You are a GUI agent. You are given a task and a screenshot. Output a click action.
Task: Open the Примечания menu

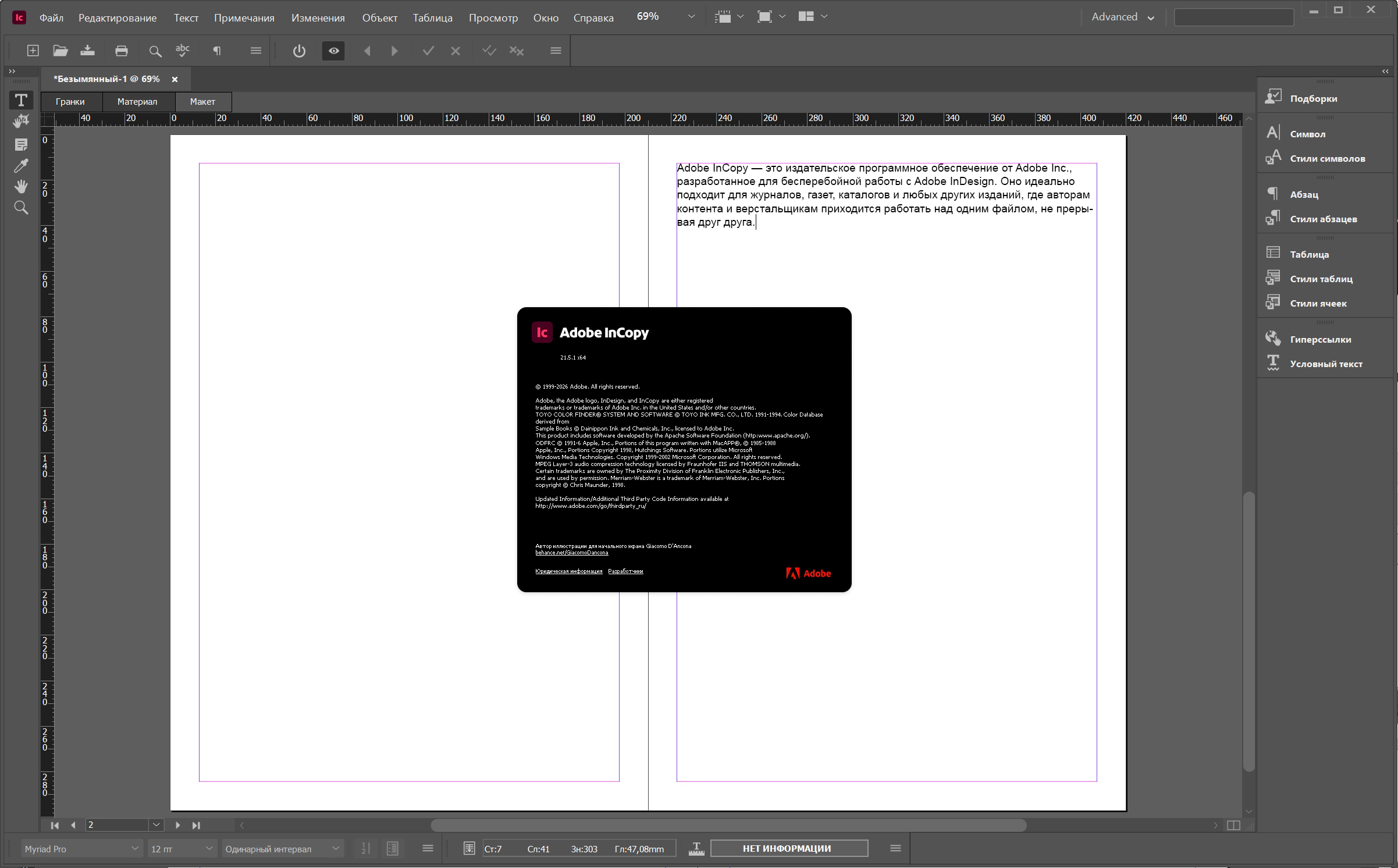pyautogui.click(x=244, y=18)
